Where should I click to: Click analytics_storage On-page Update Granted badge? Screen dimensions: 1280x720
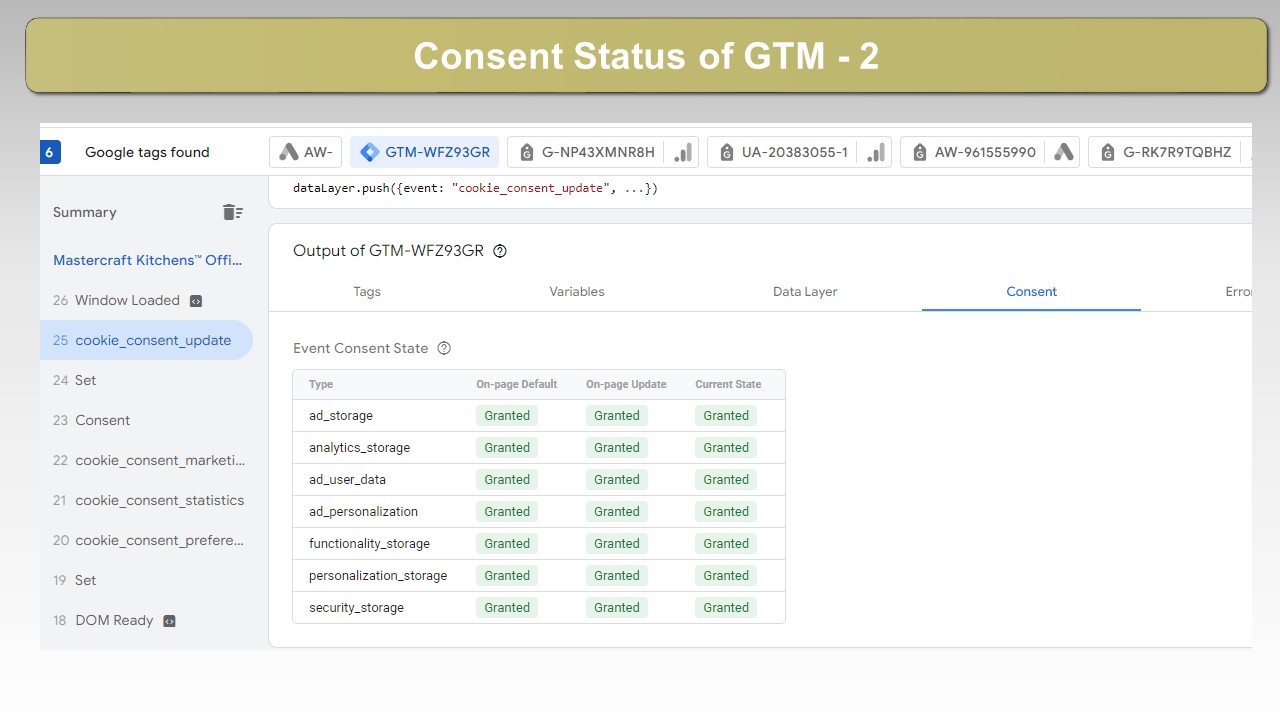point(617,448)
